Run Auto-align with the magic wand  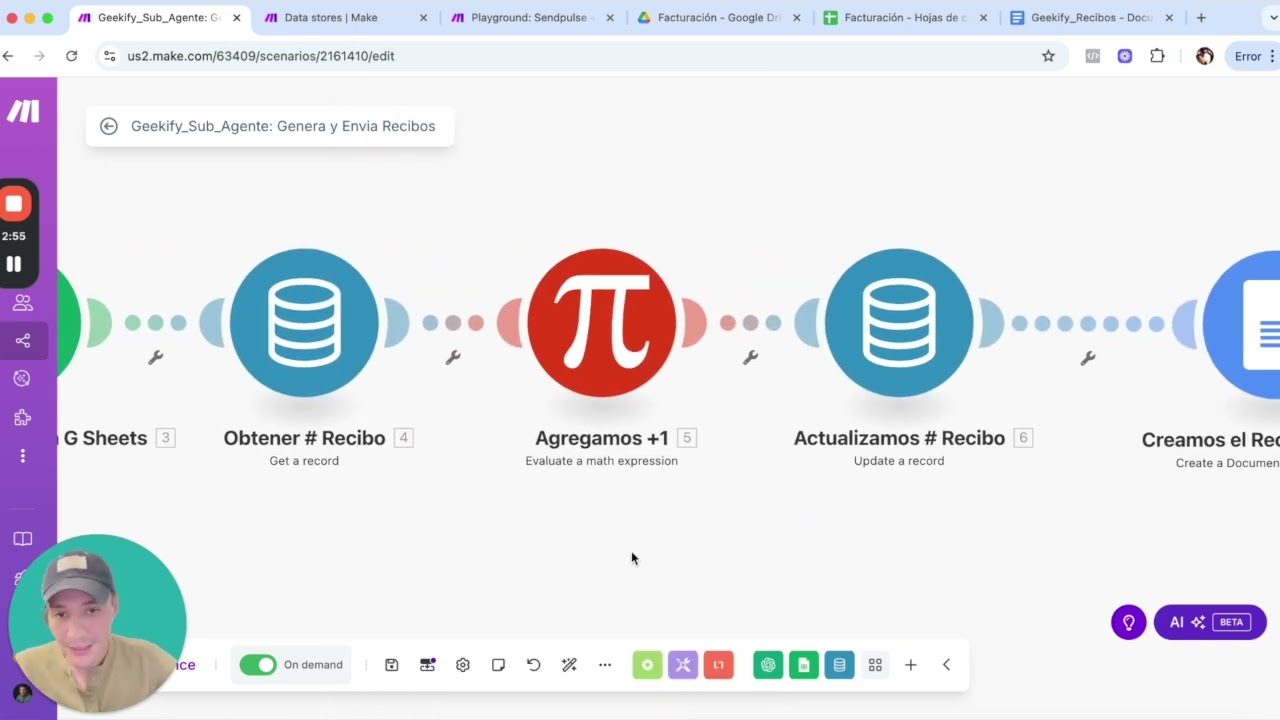click(569, 665)
